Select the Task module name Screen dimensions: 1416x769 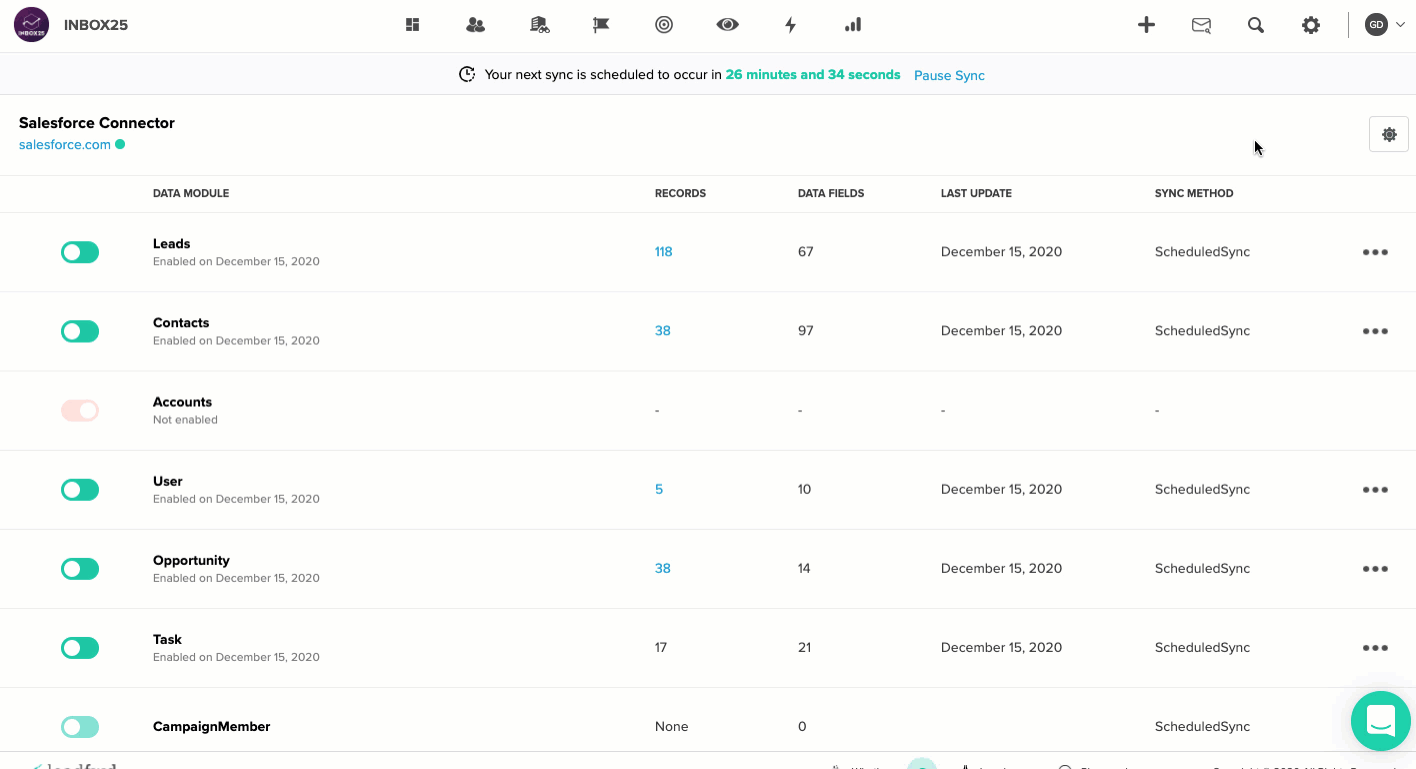167,639
